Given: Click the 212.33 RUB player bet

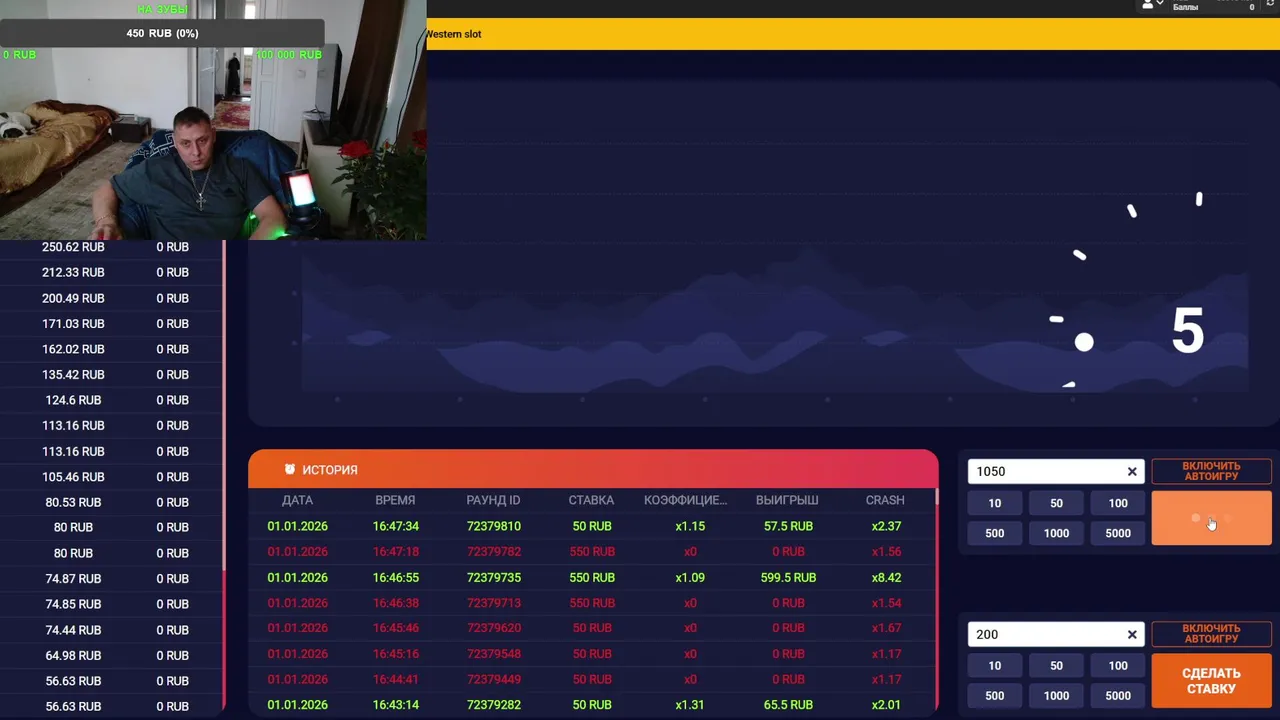Looking at the screenshot, I should [73, 272].
